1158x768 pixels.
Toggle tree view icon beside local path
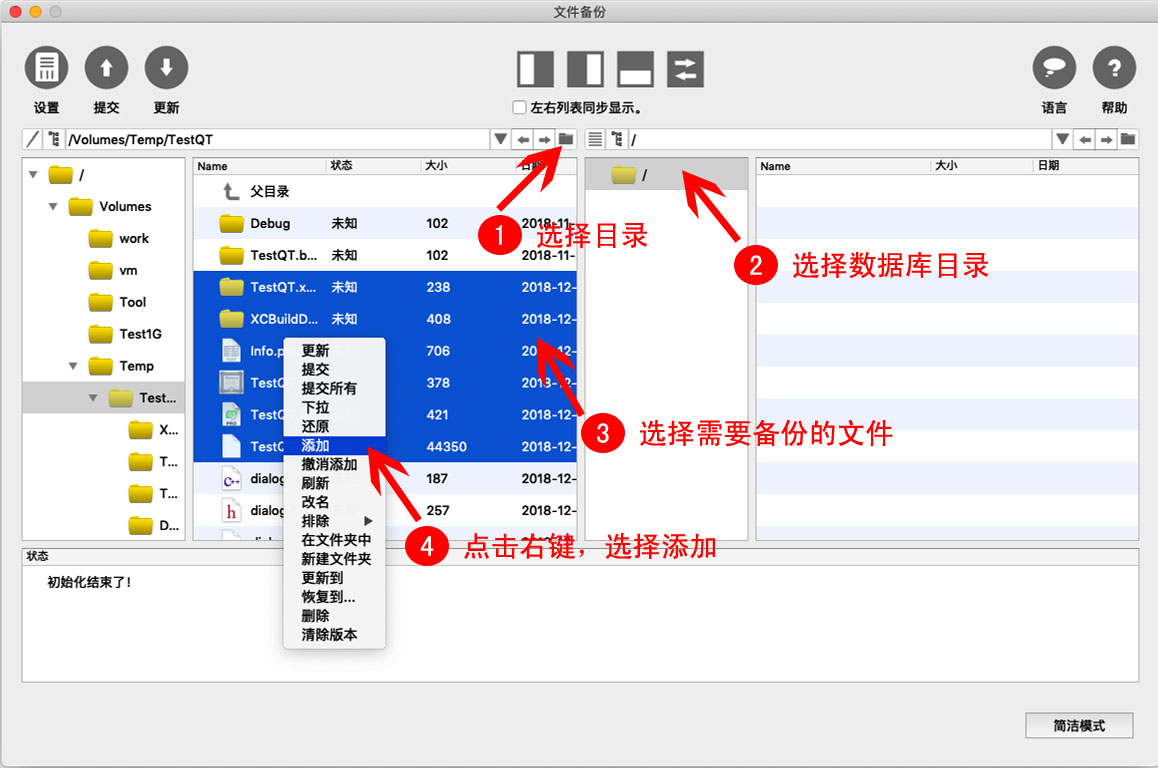pyautogui.click(x=53, y=139)
